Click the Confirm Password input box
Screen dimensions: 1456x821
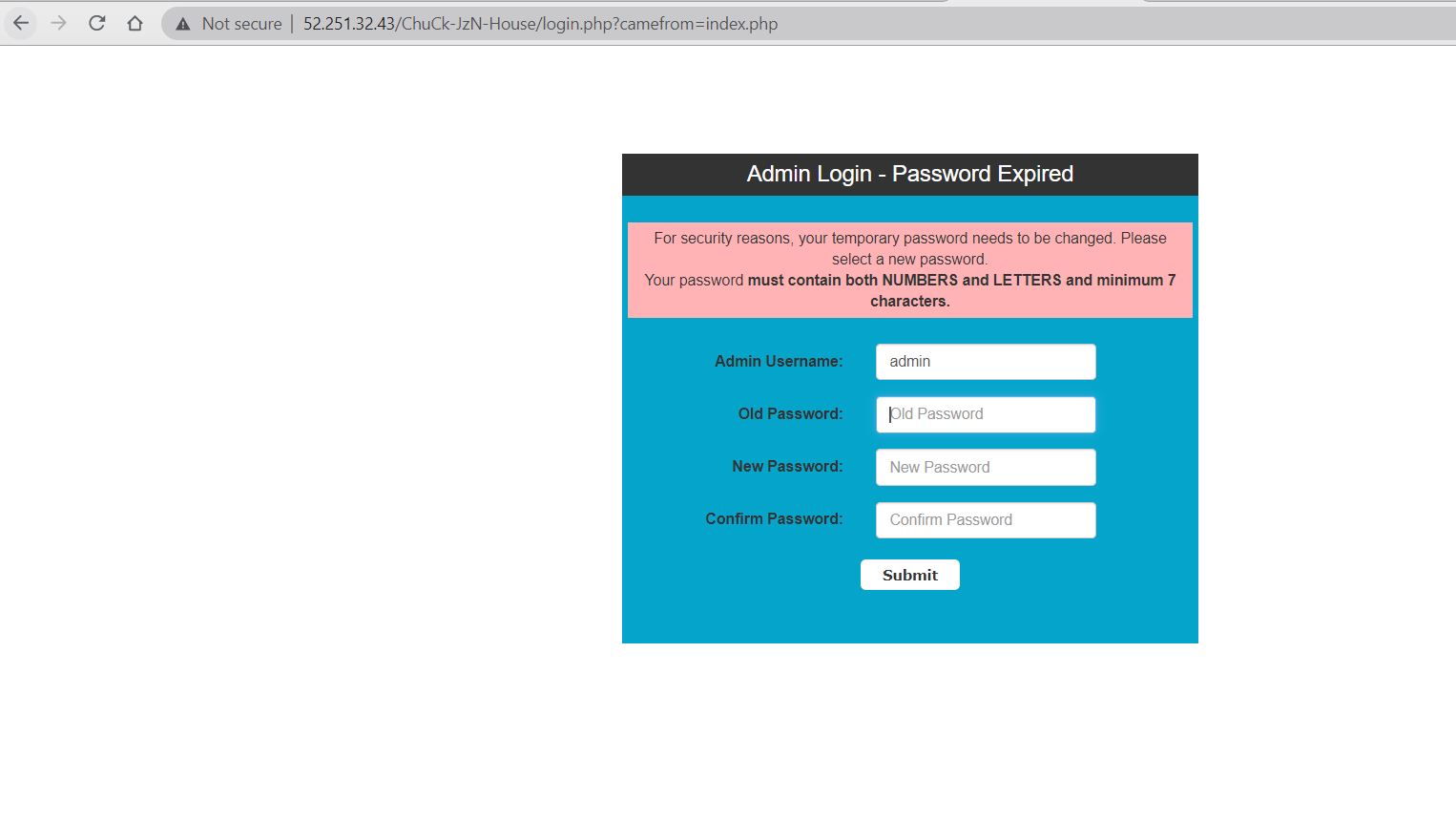click(985, 519)
